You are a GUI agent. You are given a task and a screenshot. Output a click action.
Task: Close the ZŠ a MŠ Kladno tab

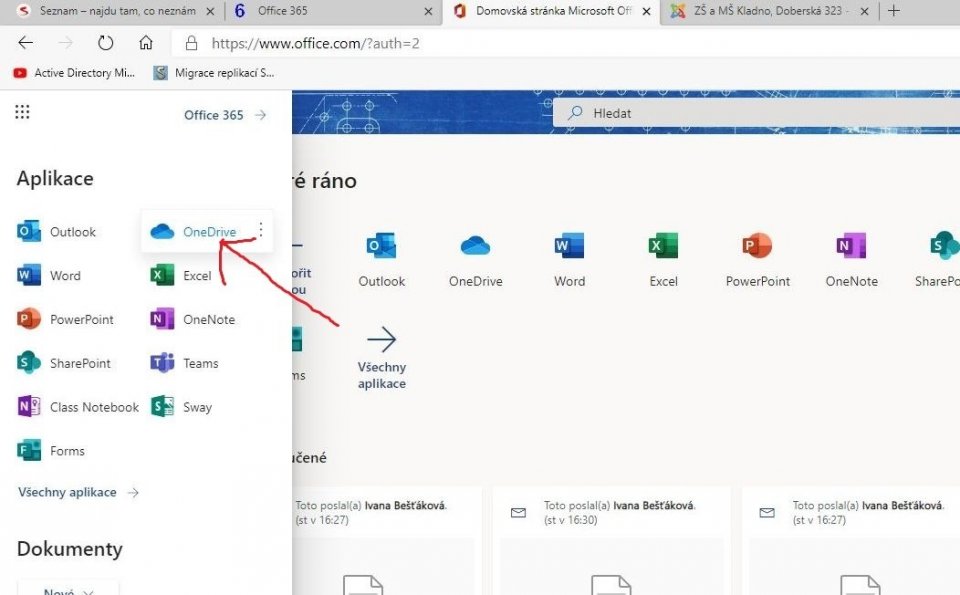864,11
